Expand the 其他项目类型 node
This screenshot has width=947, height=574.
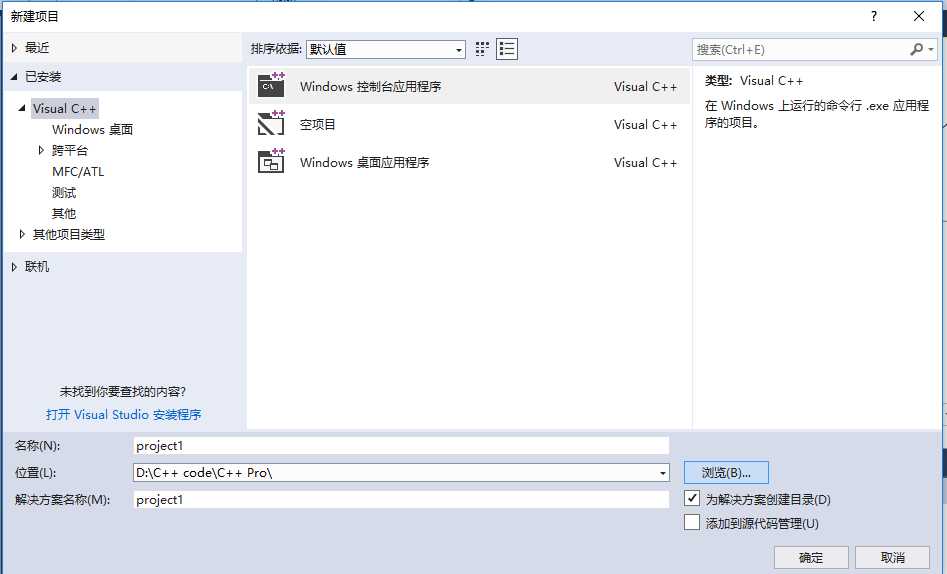(x=22, y=234)
